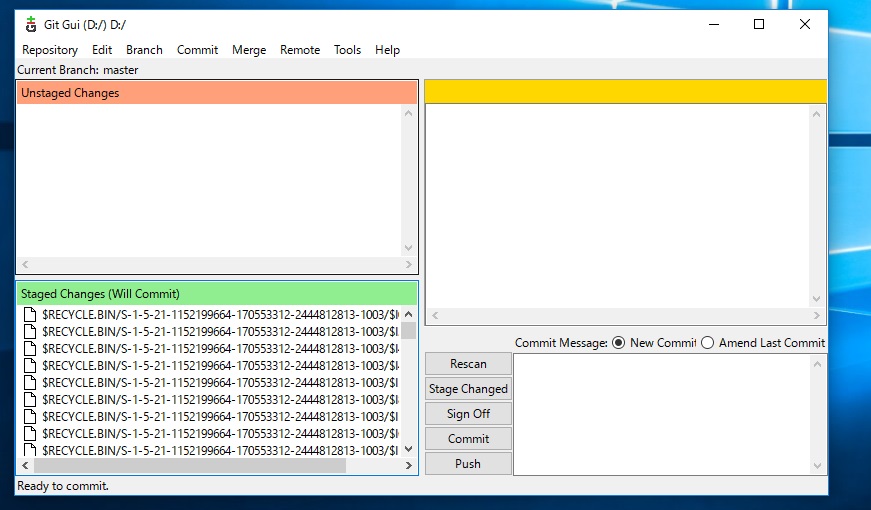Image resolution: width=871 pixels, height=510 pixels.
Task: Click the 'Ready to commit.' status bar text
Action: tap(63, 486)
